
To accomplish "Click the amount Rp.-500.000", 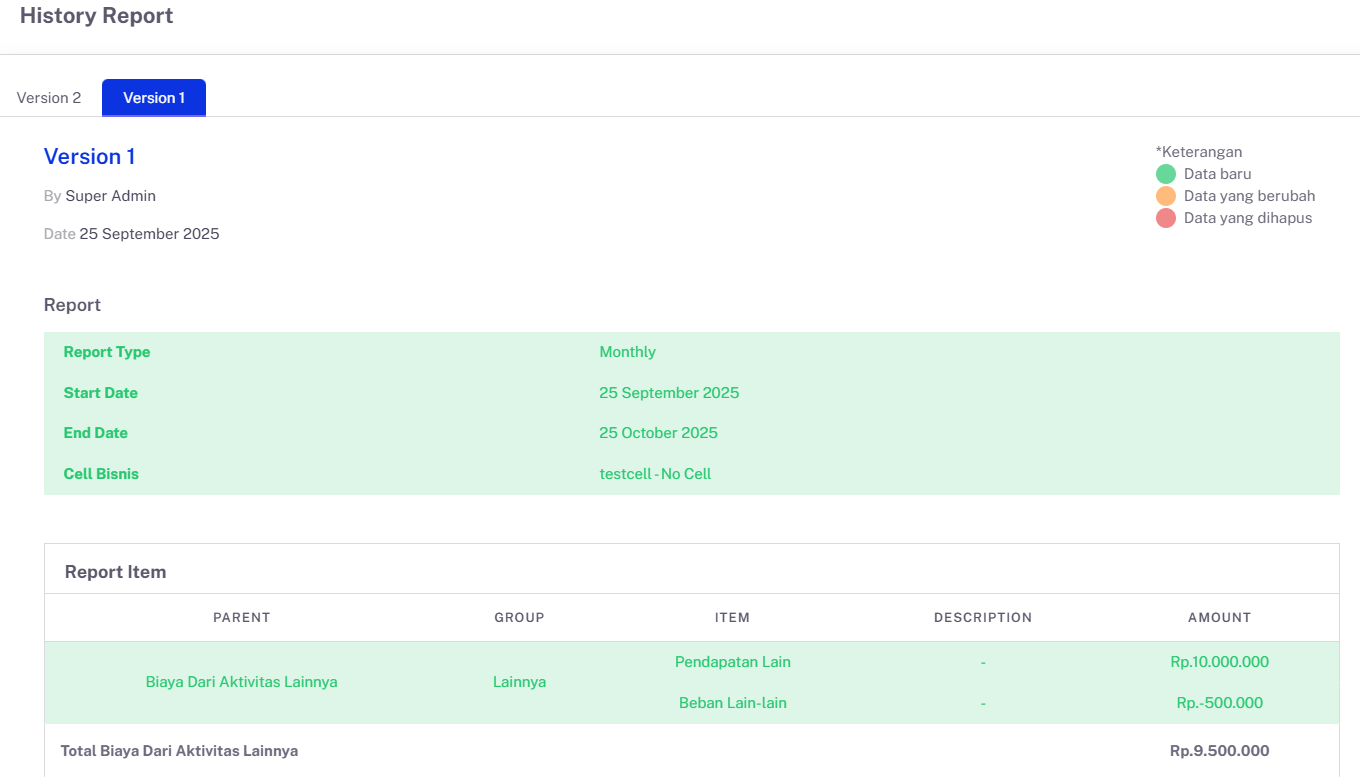I will point(1220,703).
